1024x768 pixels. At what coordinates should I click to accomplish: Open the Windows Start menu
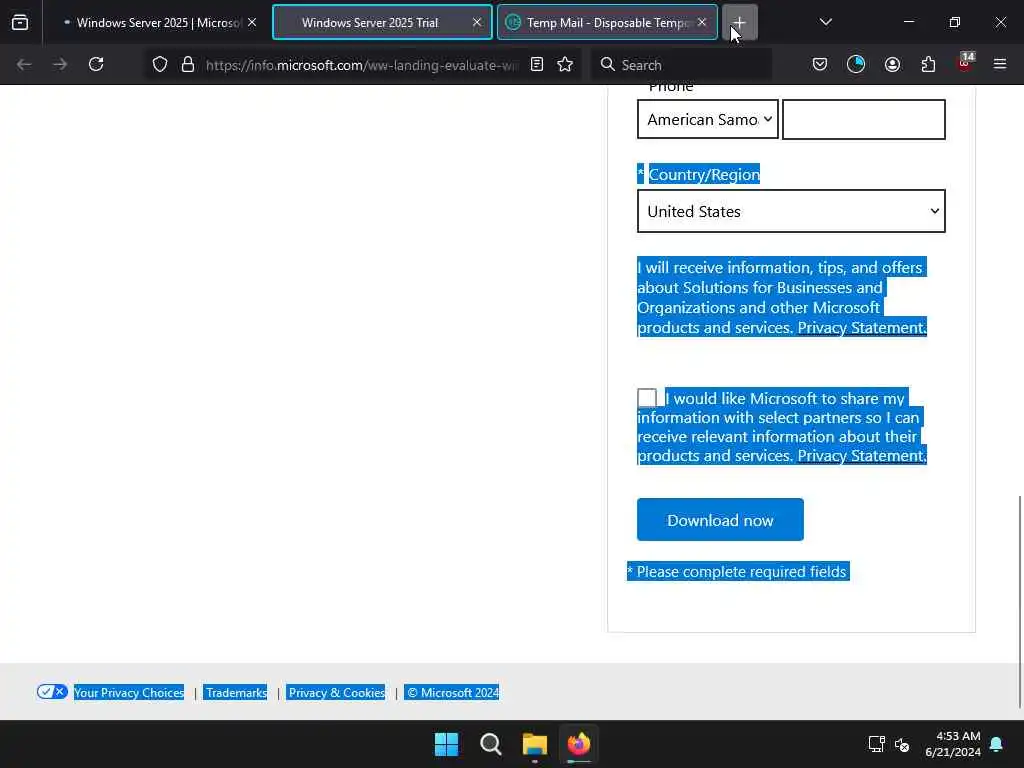point(447,744)
